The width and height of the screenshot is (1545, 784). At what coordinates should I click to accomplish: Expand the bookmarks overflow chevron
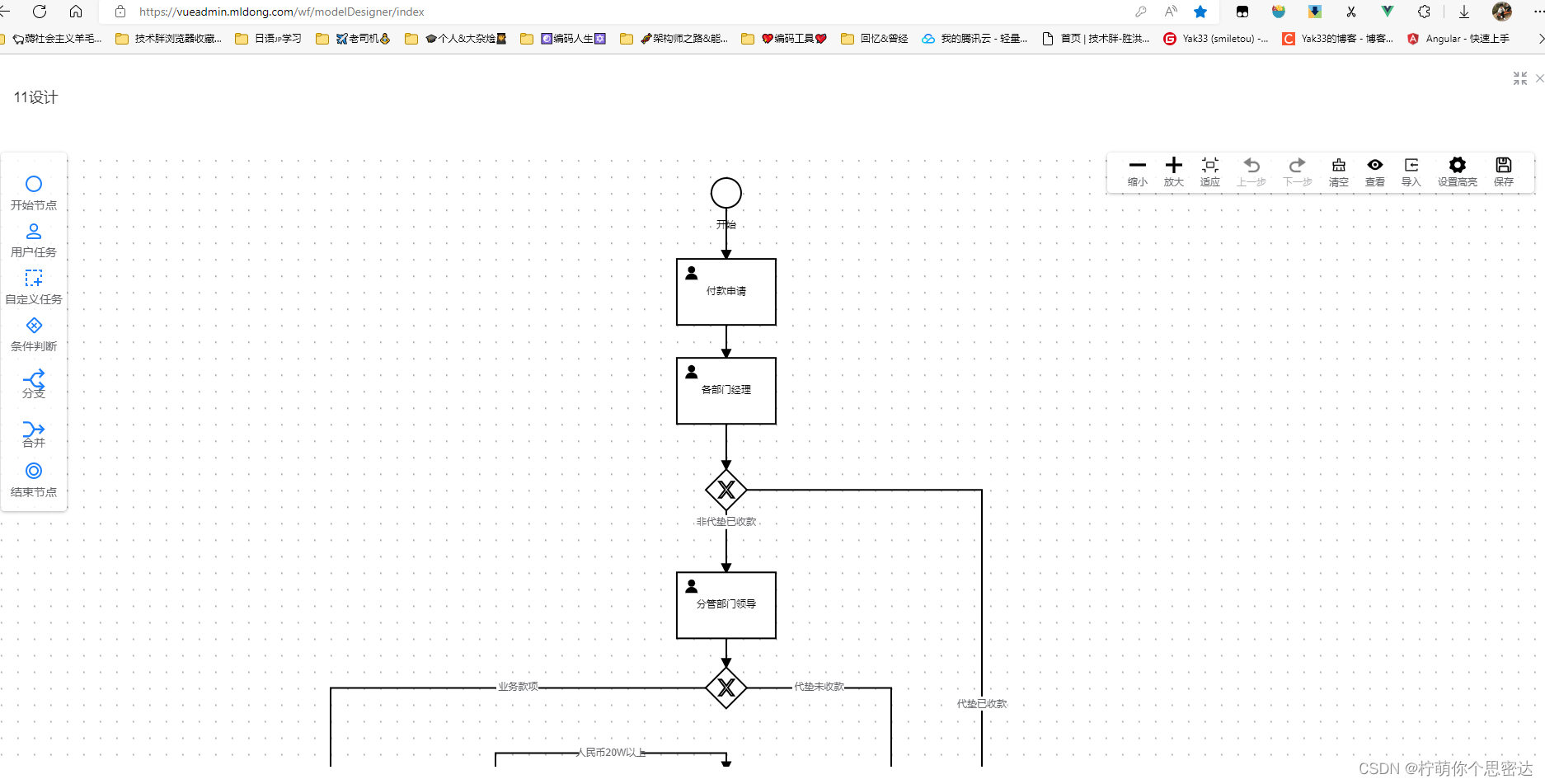[x=1538, y=38]
